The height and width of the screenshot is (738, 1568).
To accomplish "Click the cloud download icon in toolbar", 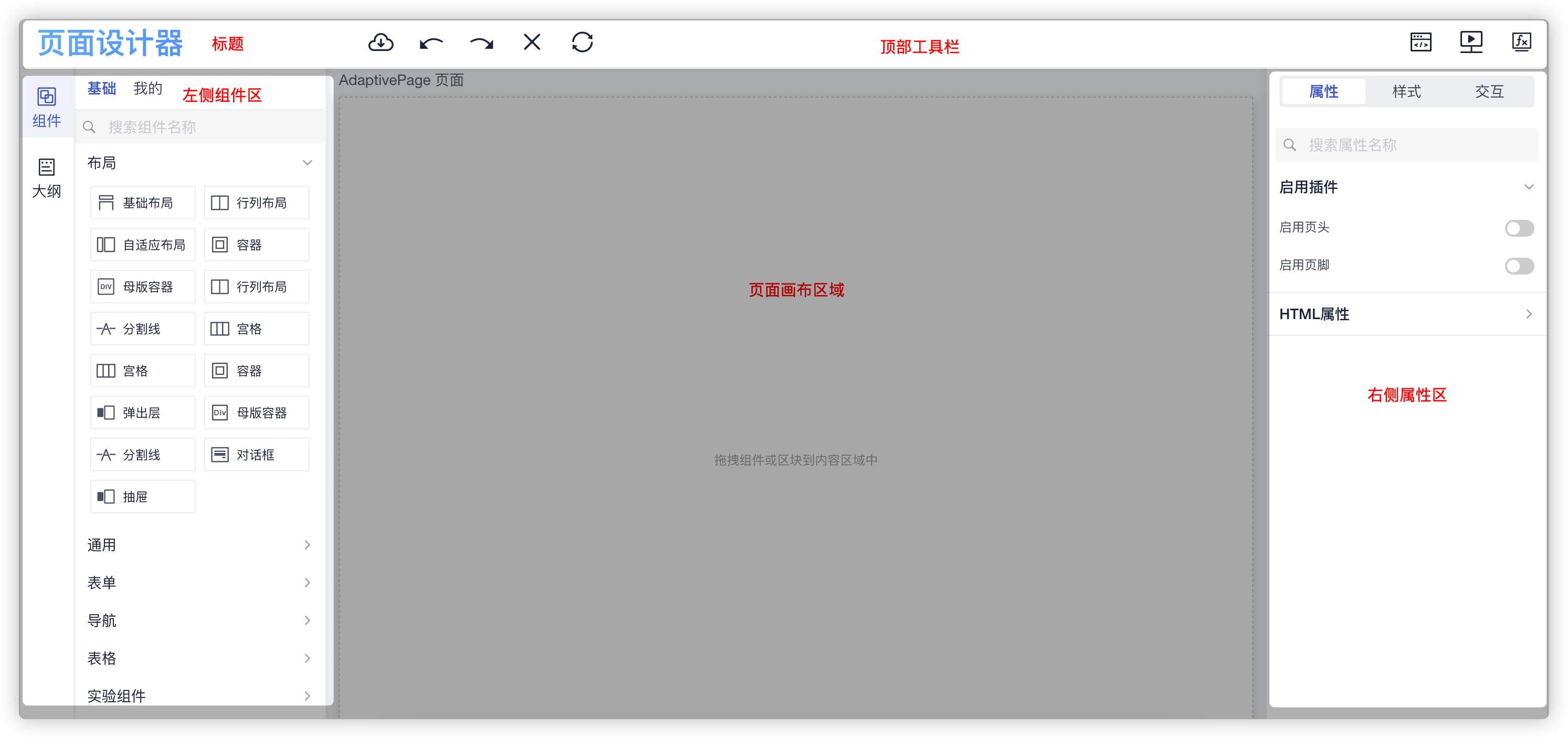I will coord(380,42).
